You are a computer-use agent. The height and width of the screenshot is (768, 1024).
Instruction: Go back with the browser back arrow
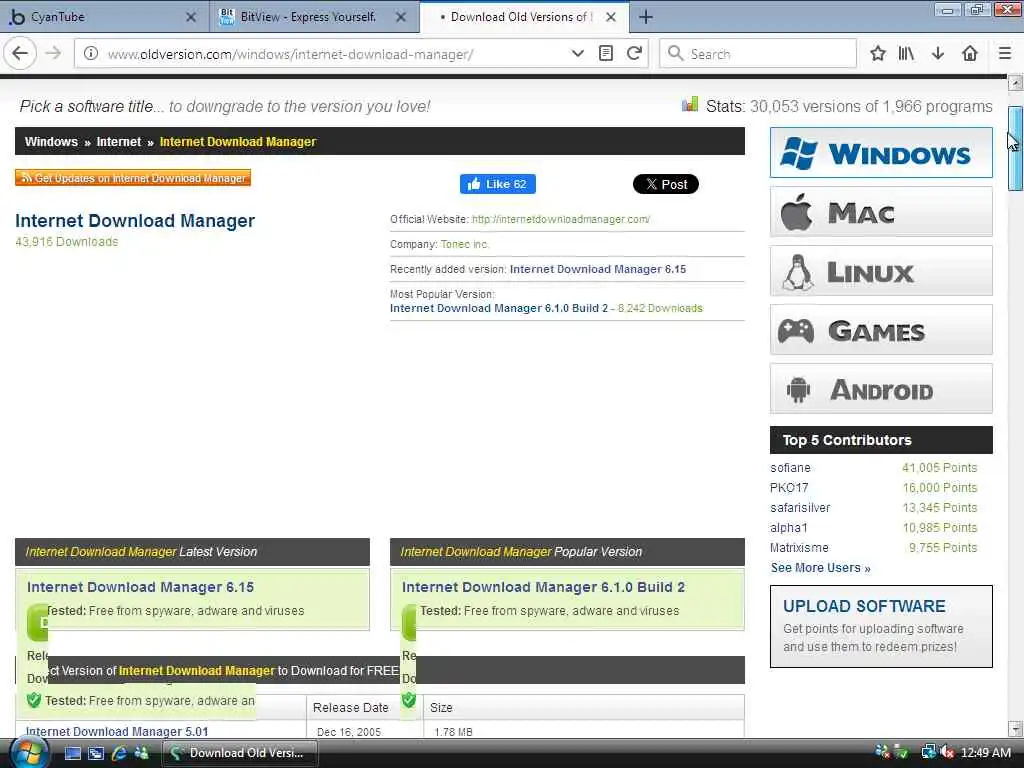tap(20, 54)
